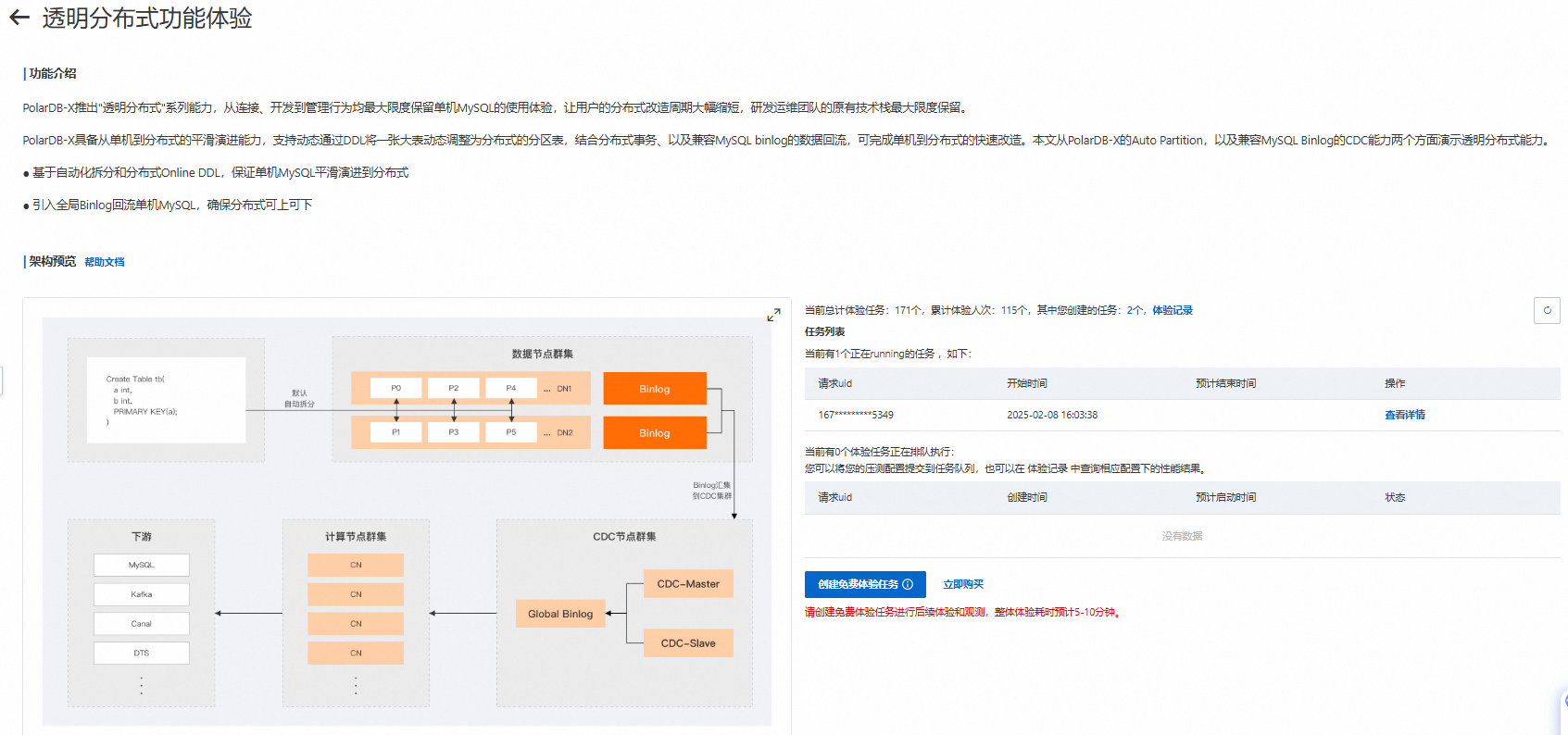
Task: Click the 任务列表 heading
Action: pyautogui.click(x=825, y=331)
